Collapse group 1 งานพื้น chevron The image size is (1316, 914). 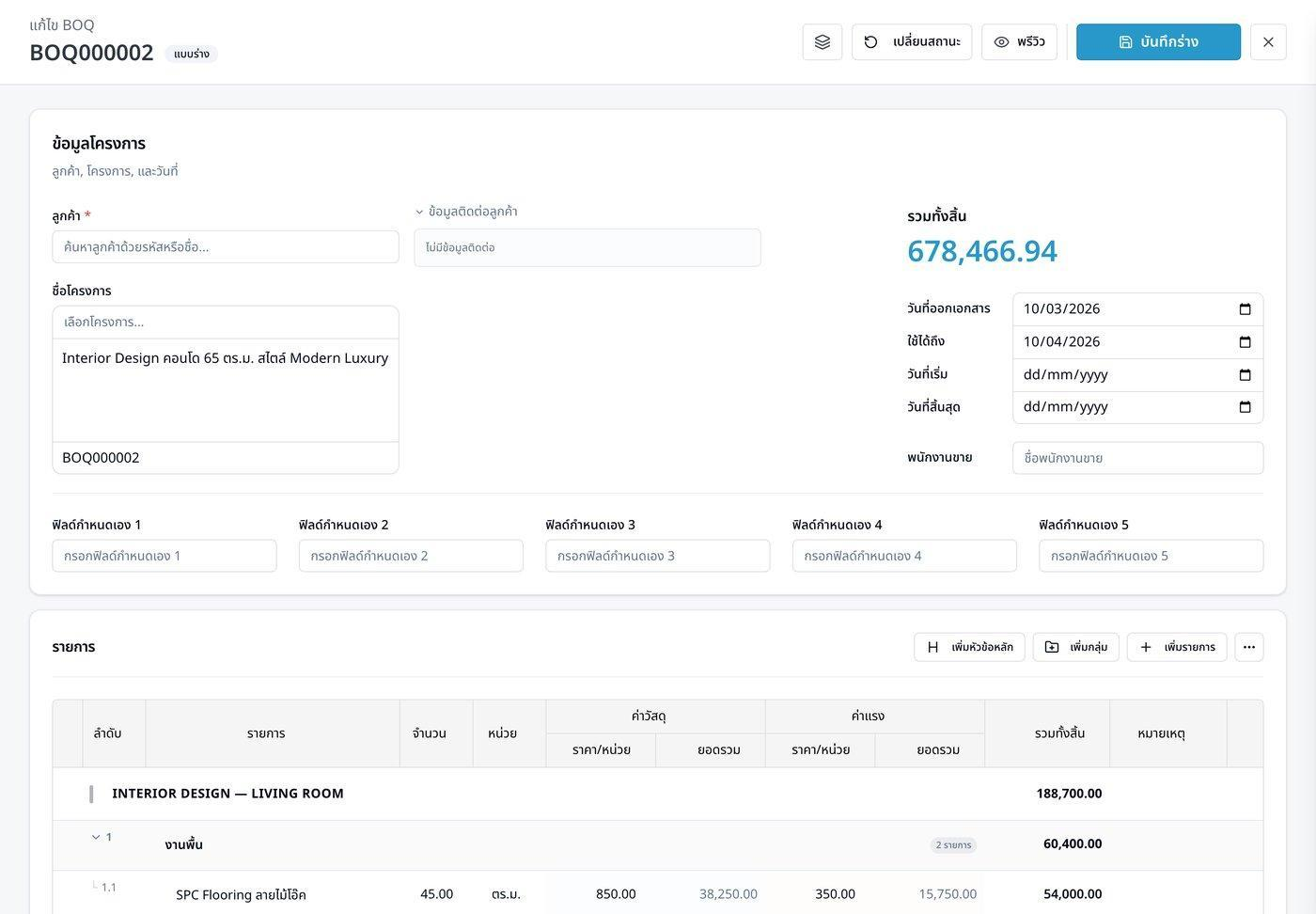96,837
